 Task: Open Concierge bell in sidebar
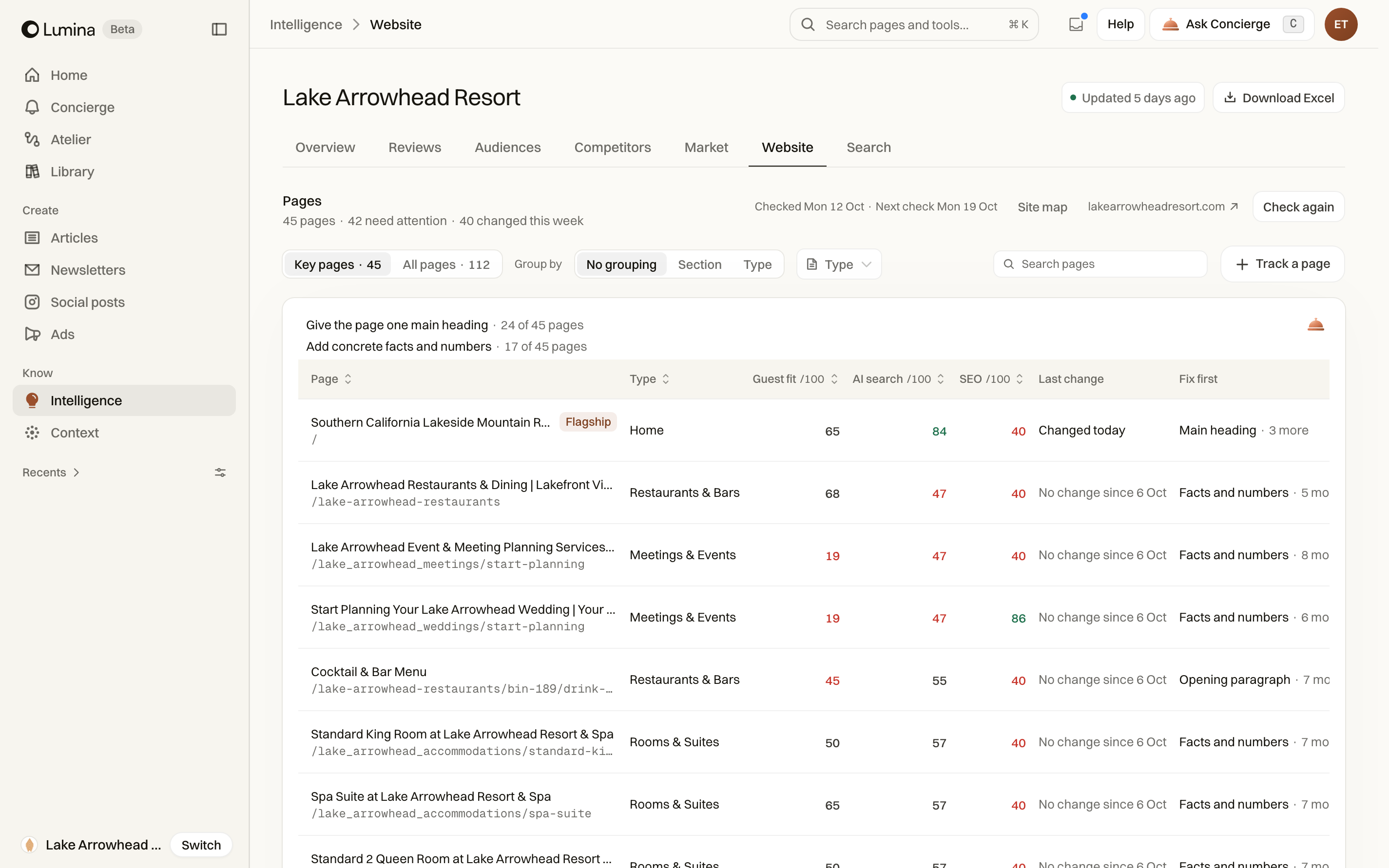pyautogui.click(x=124, y=107)
